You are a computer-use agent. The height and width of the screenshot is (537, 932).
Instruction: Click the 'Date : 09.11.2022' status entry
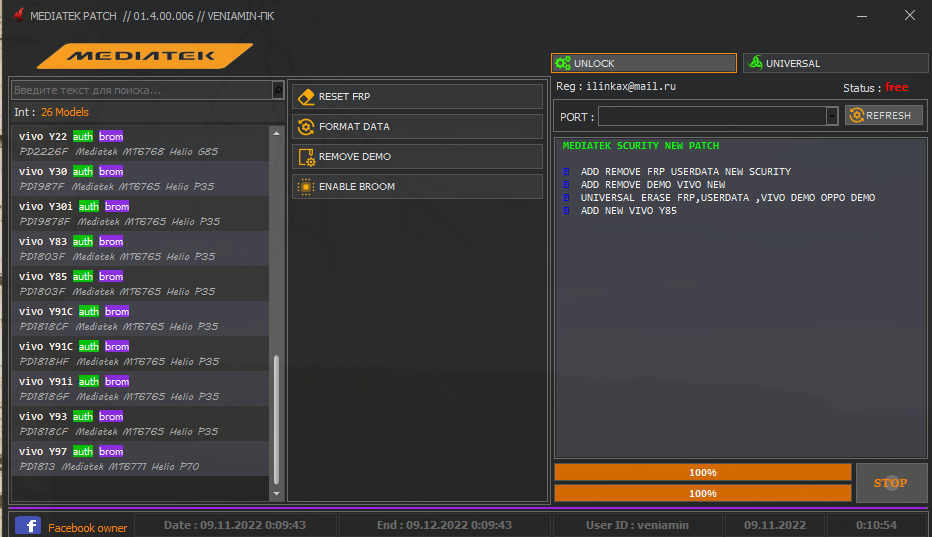click(235, 525)
